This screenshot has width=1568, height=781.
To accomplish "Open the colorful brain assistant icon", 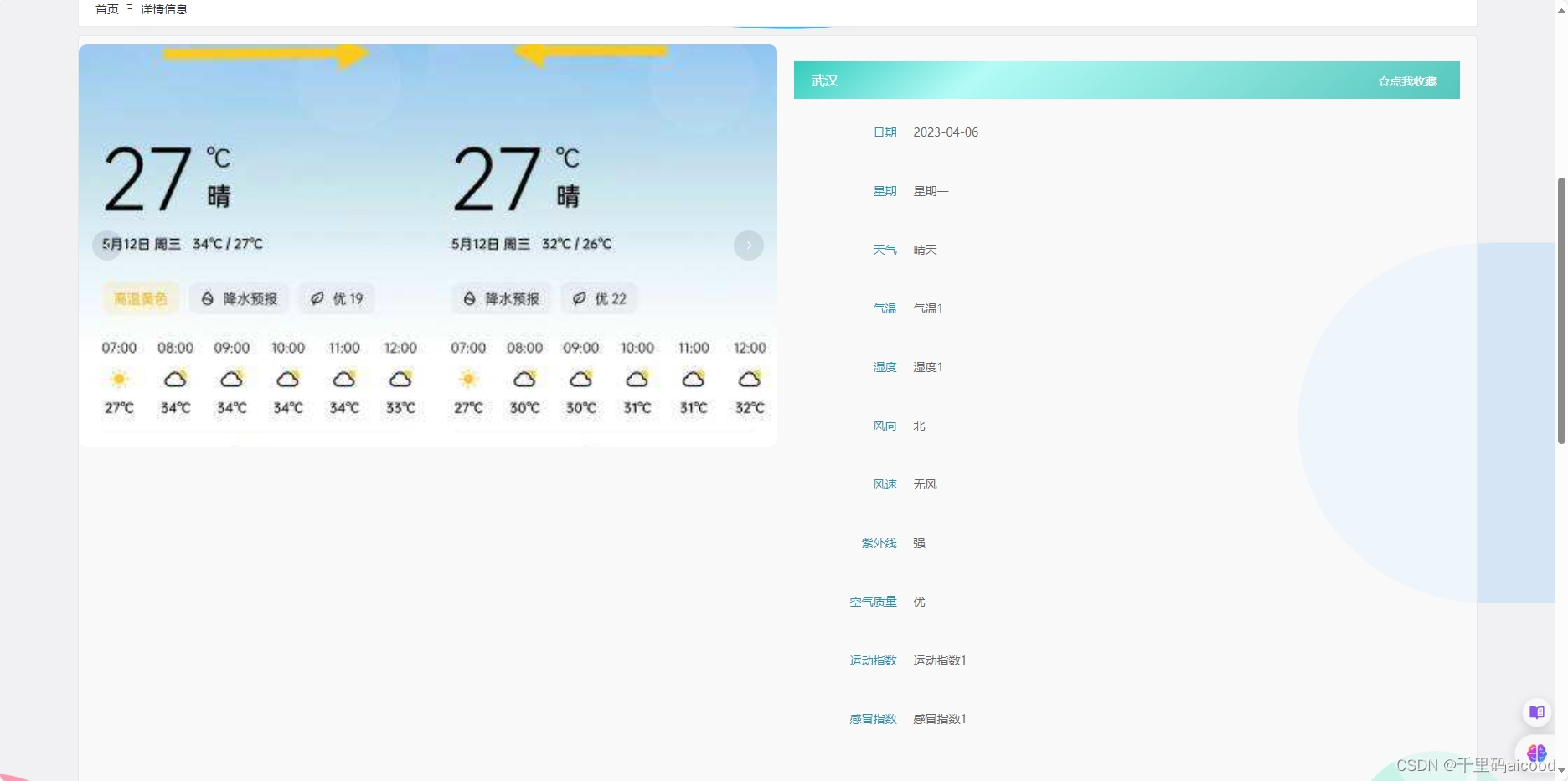I will 1536,753.
